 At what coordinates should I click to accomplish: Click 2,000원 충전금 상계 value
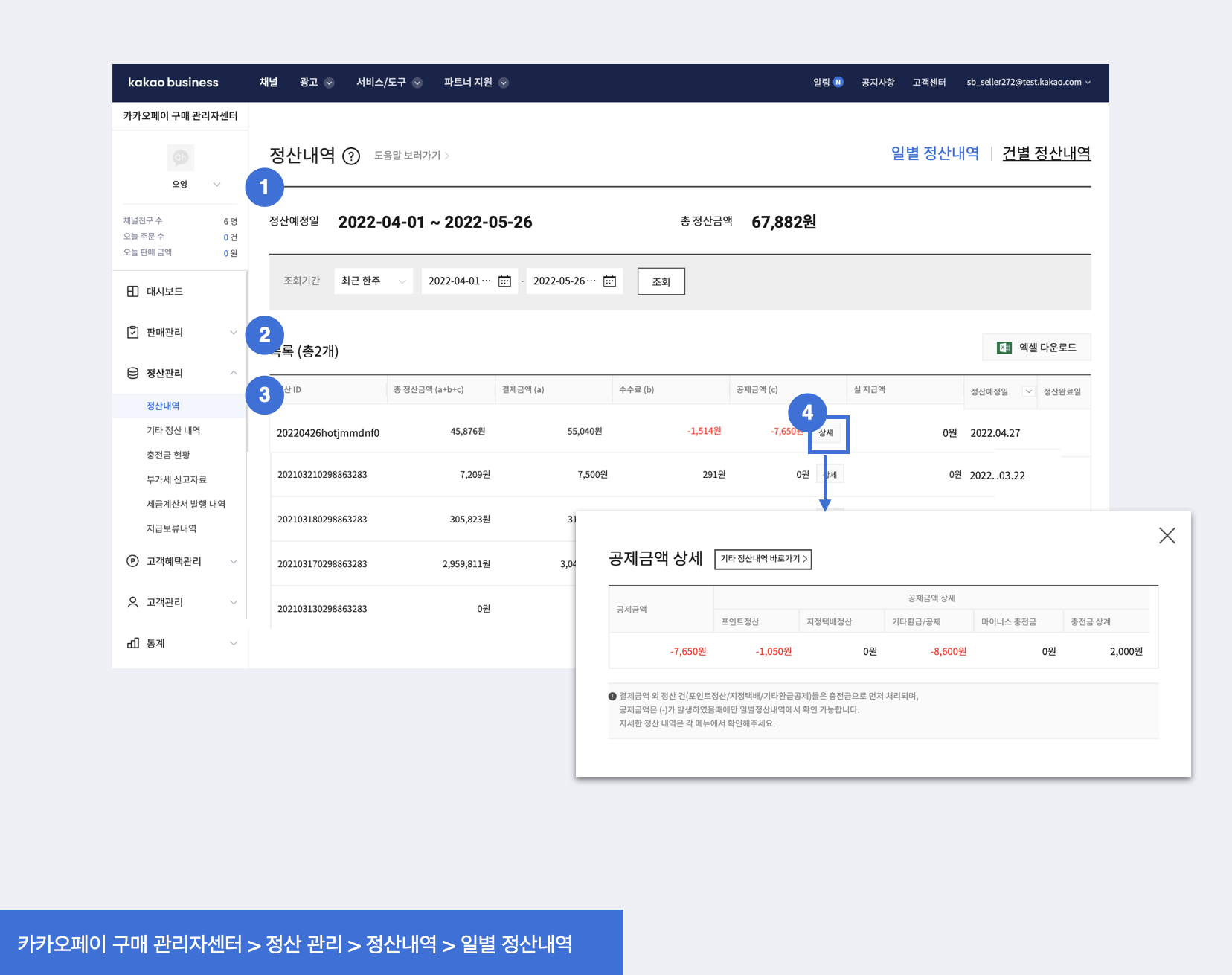coord(1126,652)
